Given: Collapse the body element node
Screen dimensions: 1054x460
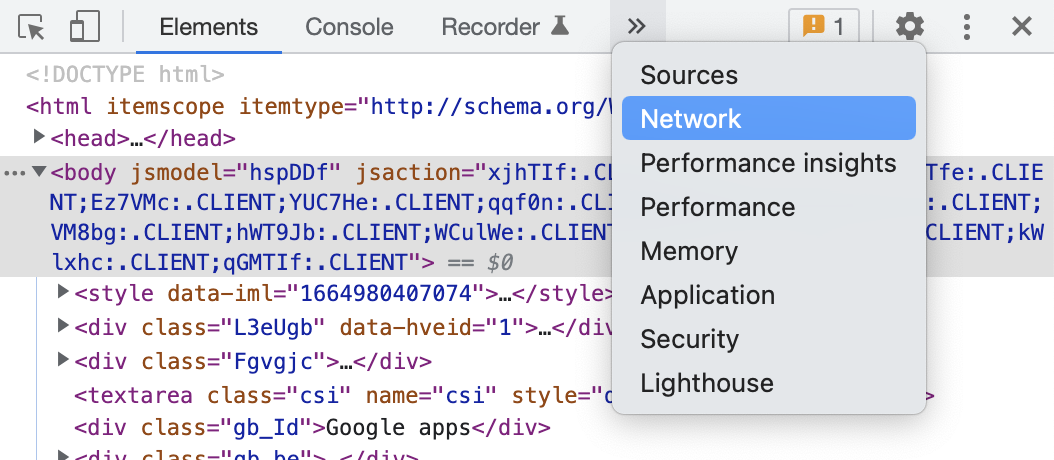Looking at the screenshot, I should coord(40,171).
